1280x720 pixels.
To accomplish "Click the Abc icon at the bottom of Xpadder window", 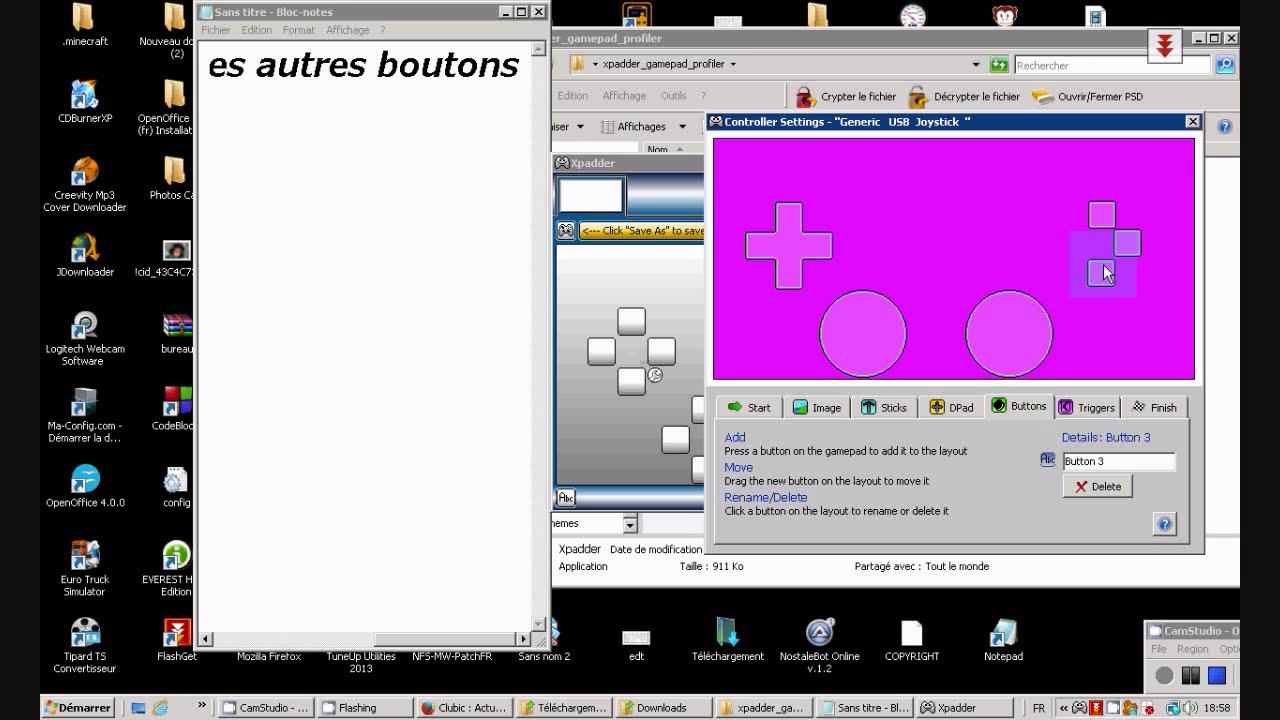I will pos(566,498).
